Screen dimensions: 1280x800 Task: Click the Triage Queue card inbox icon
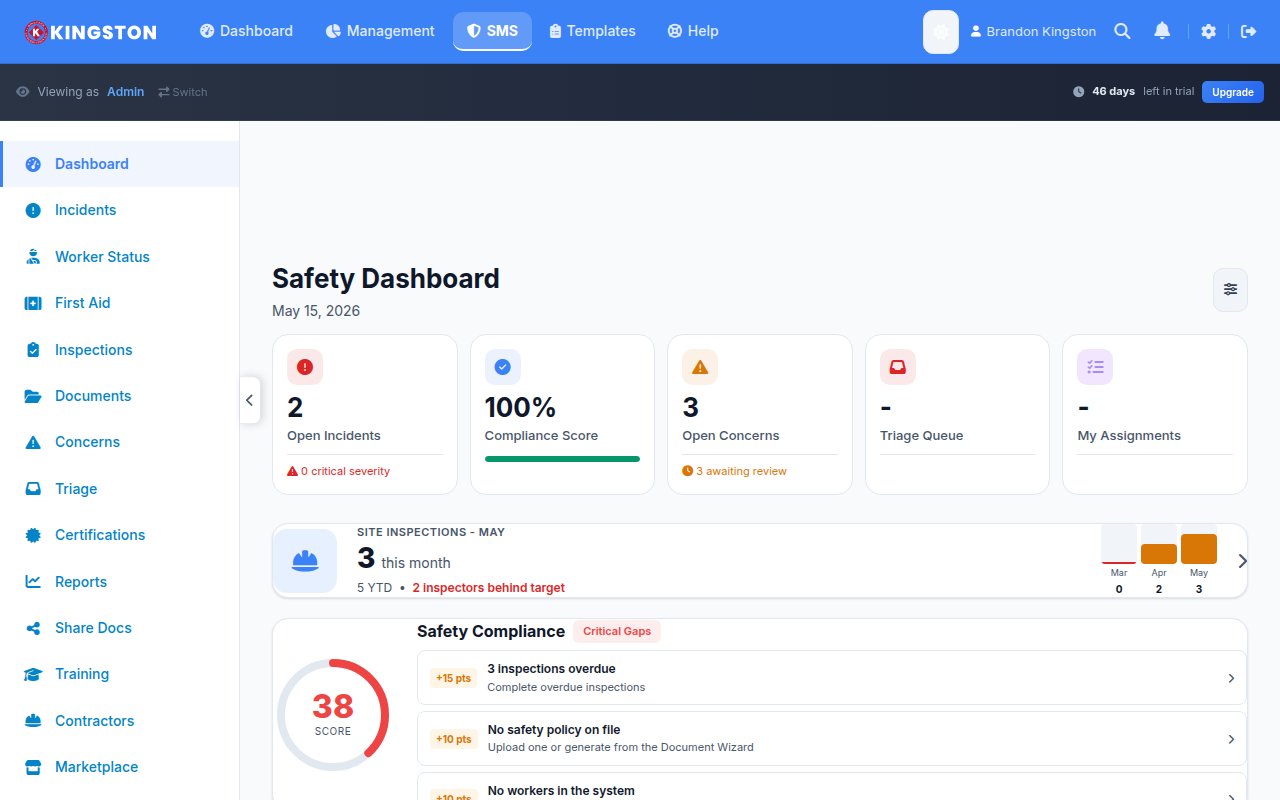point(898,367)
